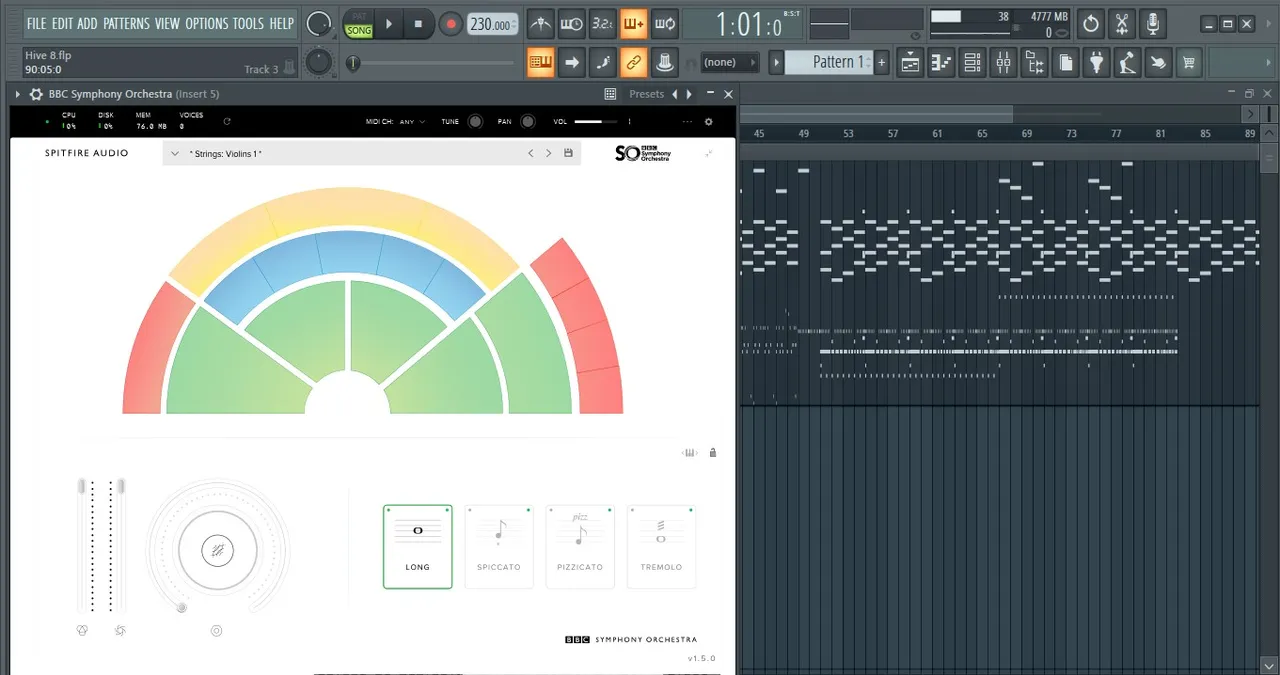This screenshot has width=1280, height=675.
Task: Click the PAN knob
Action: [527, 122]
